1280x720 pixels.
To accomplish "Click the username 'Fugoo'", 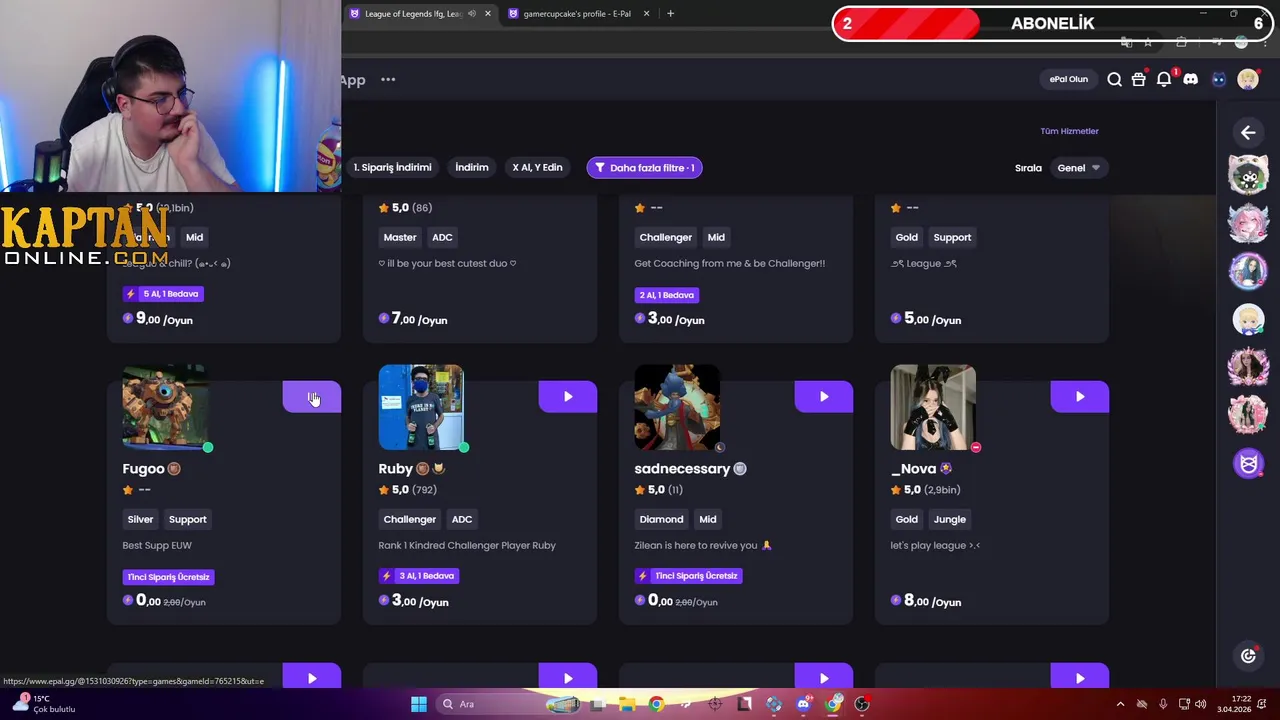I will (143, 469).
